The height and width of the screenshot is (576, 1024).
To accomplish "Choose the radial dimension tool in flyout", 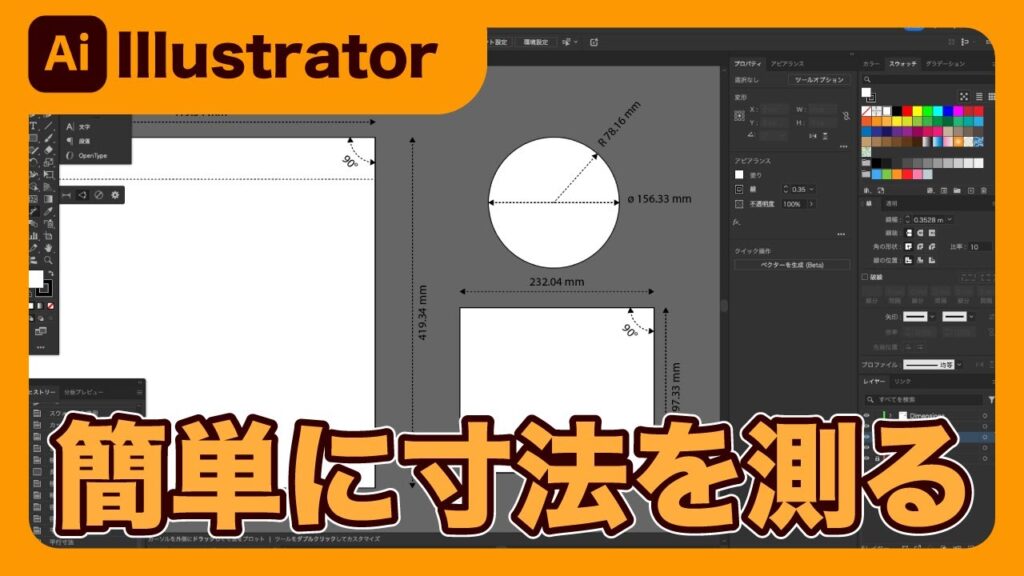I will (x=99, y=195).
